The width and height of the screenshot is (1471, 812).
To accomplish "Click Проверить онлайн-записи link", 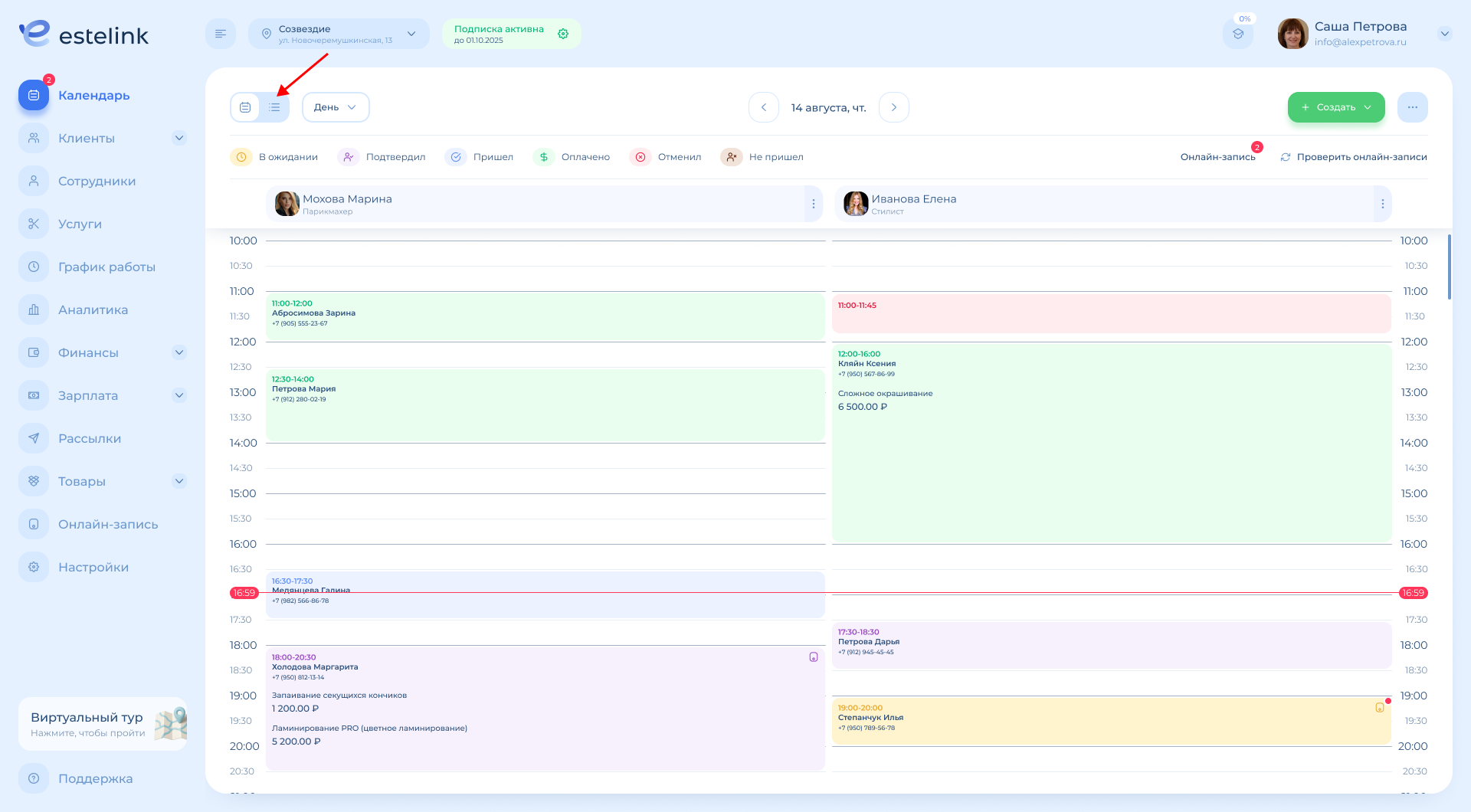I will pos(1354,157).
